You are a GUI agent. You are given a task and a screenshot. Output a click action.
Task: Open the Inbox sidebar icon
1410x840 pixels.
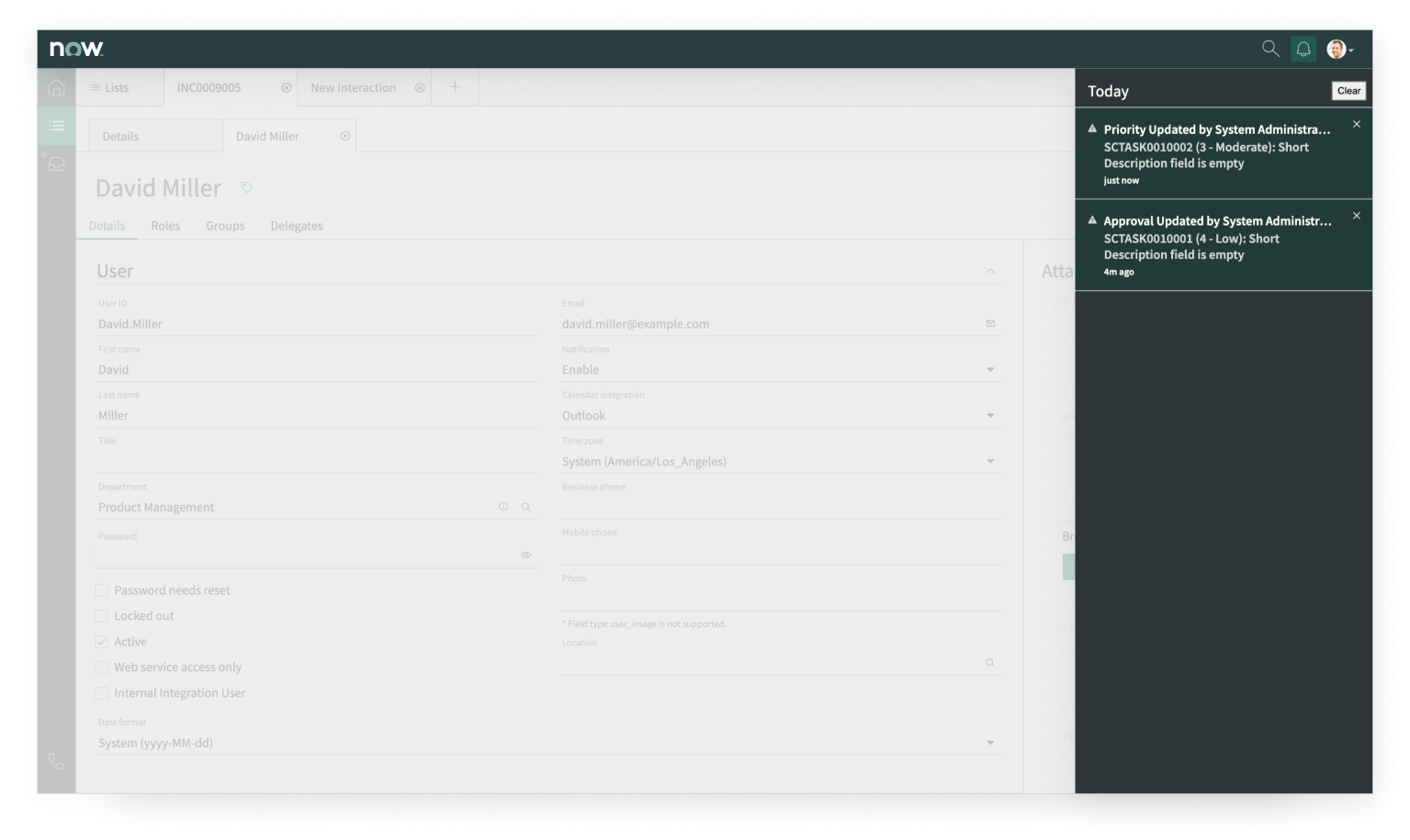[x=56, y=164]
